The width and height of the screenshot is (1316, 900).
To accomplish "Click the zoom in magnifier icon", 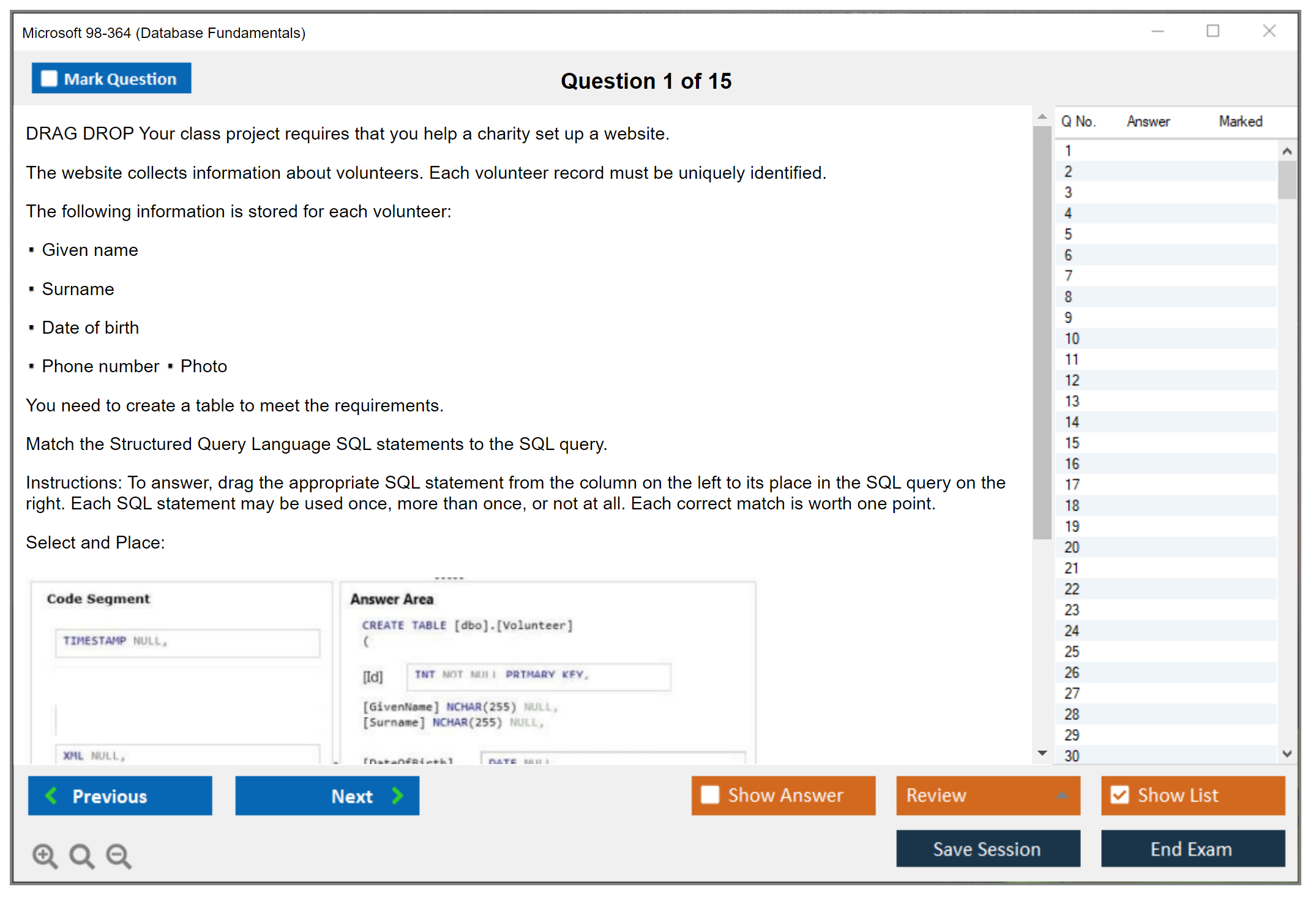I will pos(45,855).
